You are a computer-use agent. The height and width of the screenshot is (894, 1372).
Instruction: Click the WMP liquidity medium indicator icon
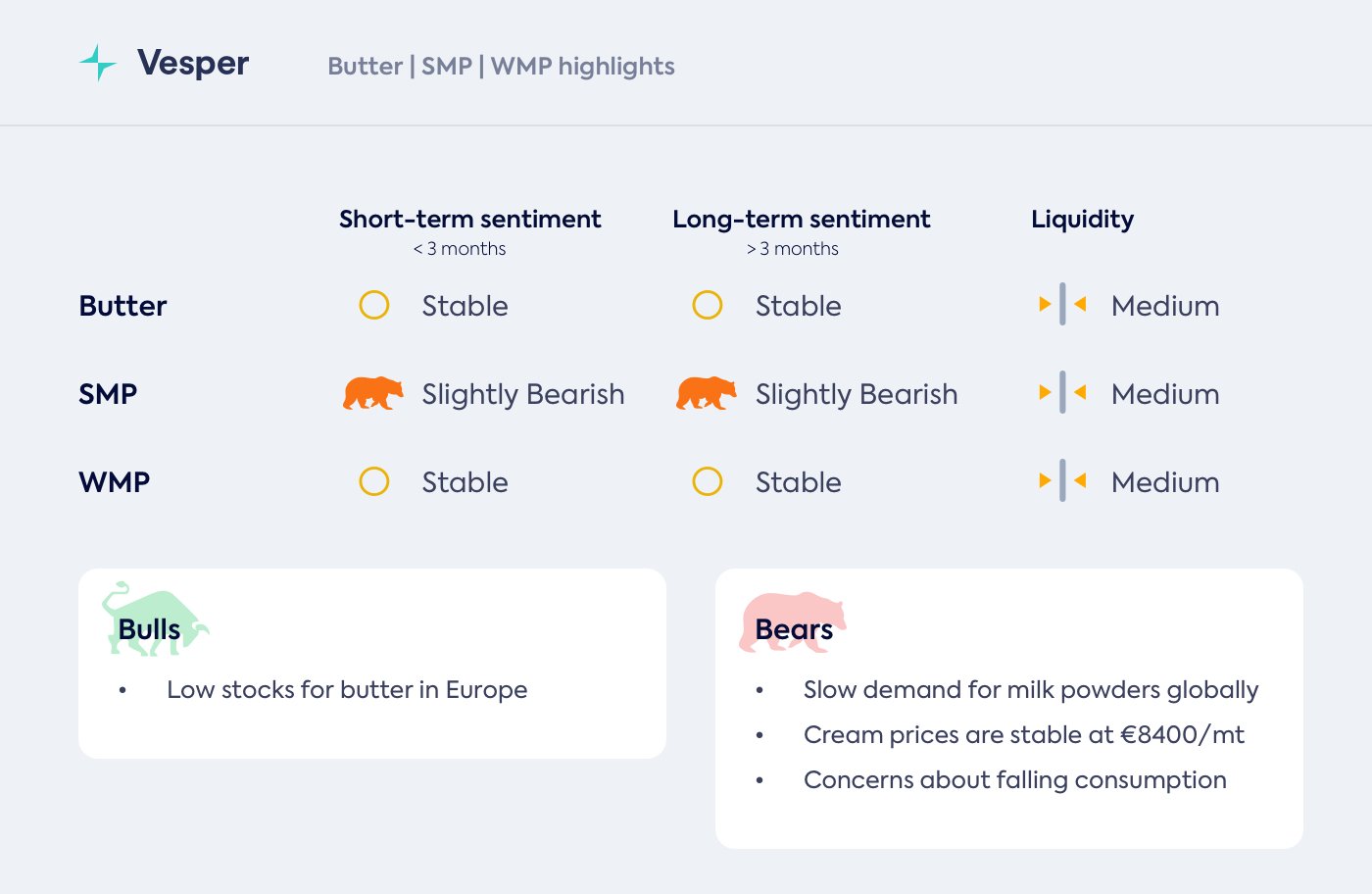[x=1062, y=481]
